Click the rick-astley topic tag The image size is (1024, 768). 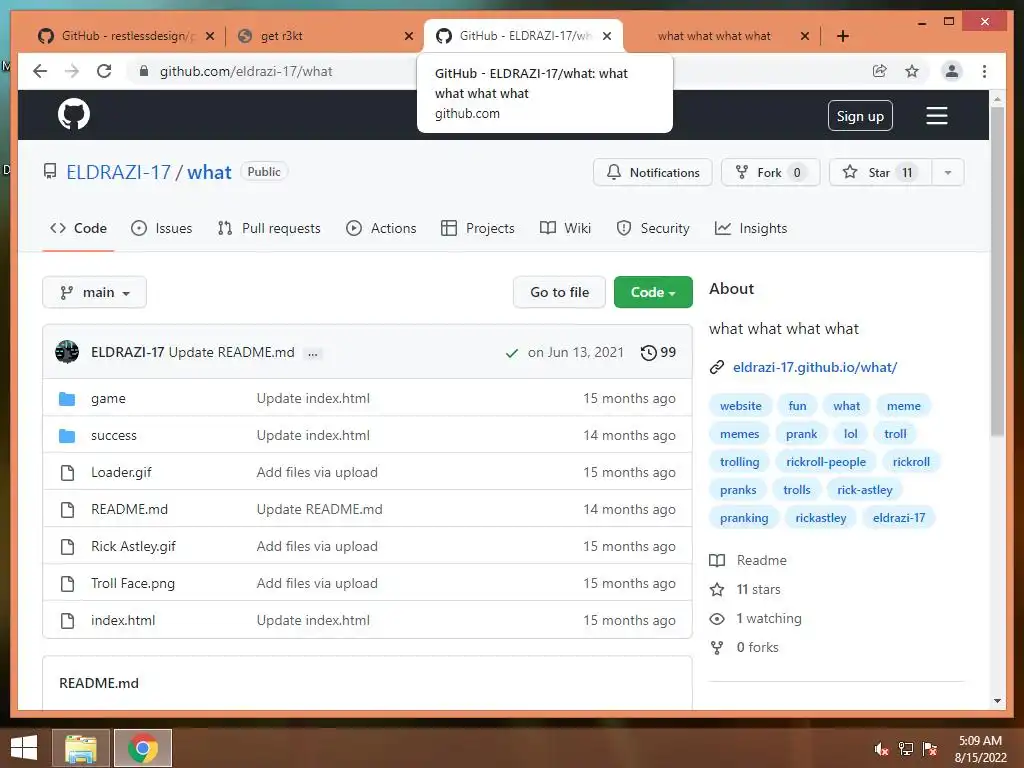click(865, 490)
